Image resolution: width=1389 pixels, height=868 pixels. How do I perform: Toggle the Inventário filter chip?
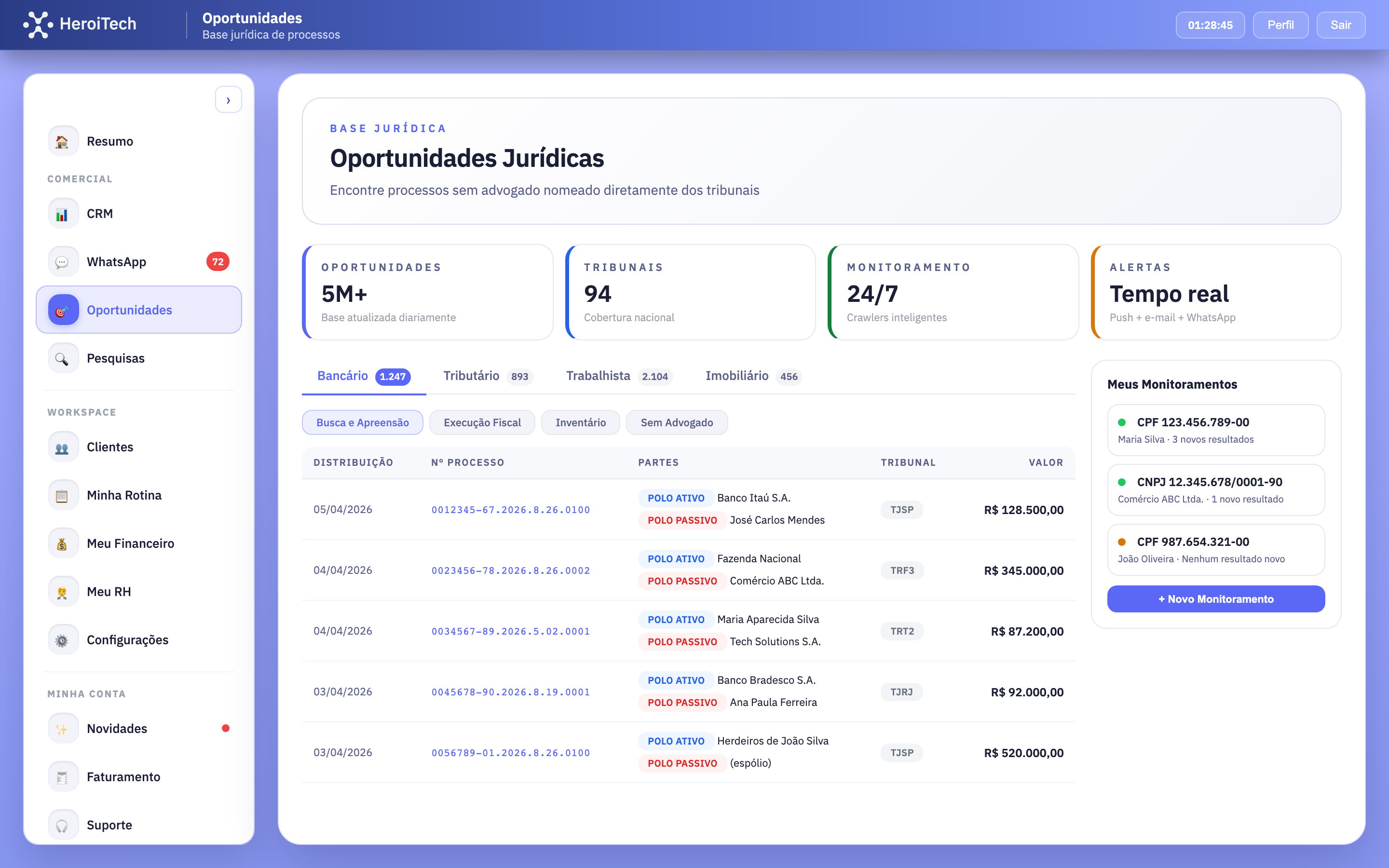point(580,422)
